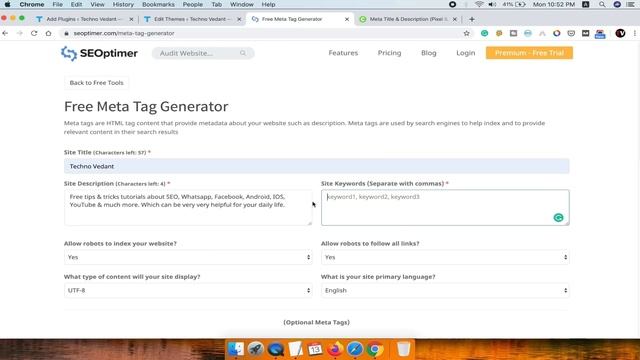
Task: Open the Pricing link
Action: pos(389,53)
